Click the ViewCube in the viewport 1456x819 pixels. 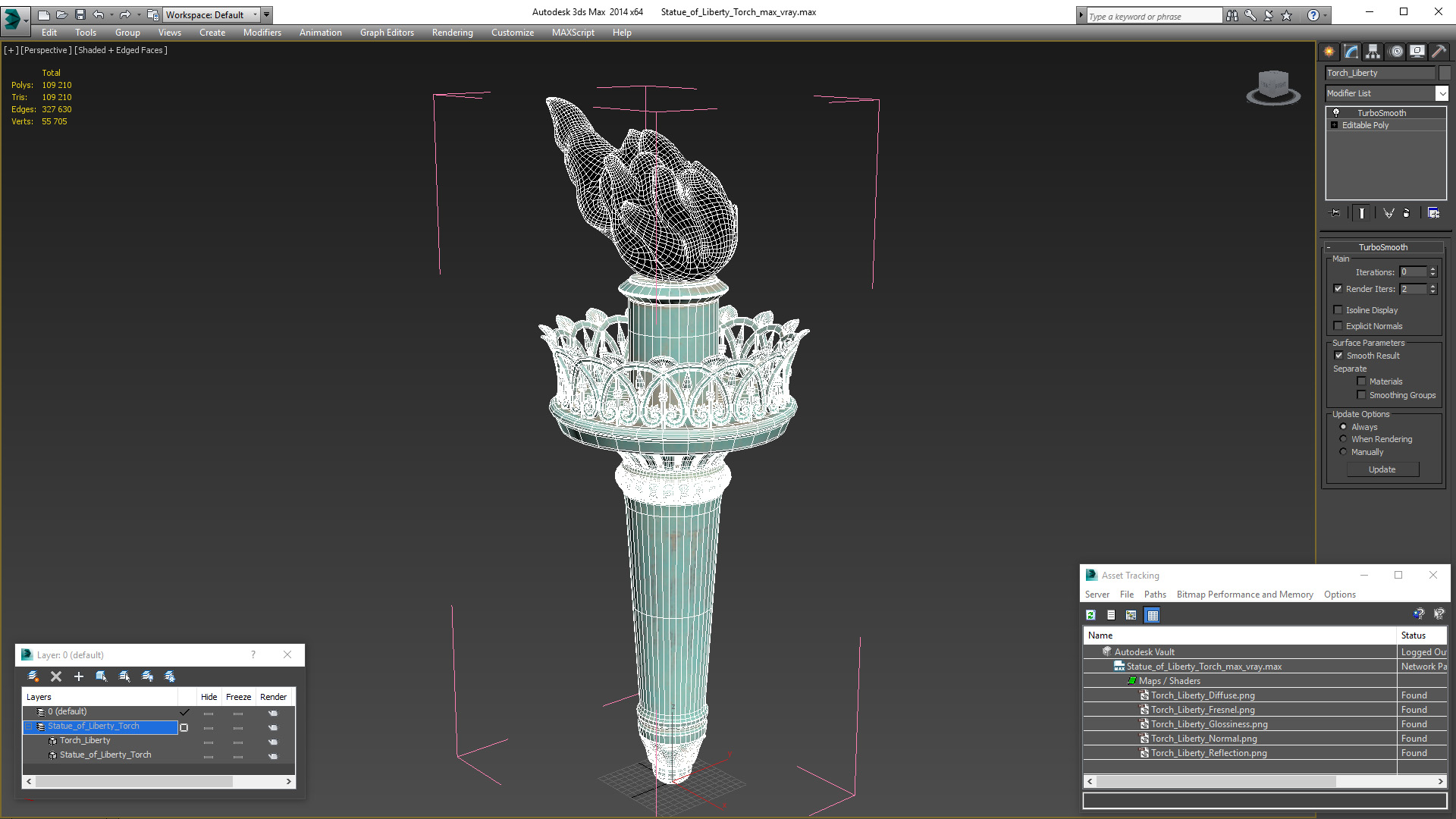pos(1273,87)
